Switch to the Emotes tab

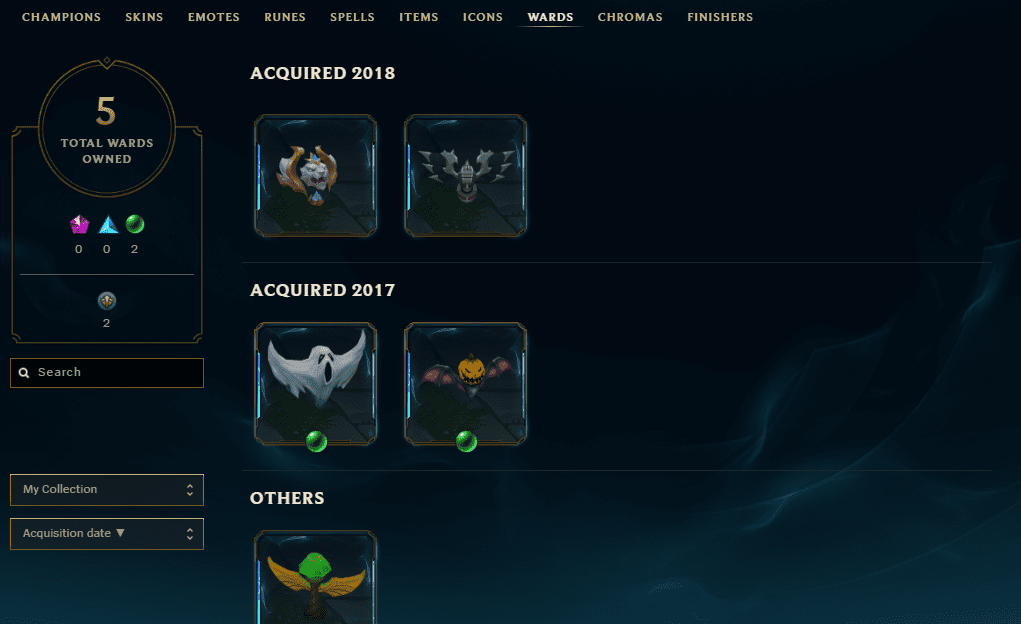coord(214,17)
